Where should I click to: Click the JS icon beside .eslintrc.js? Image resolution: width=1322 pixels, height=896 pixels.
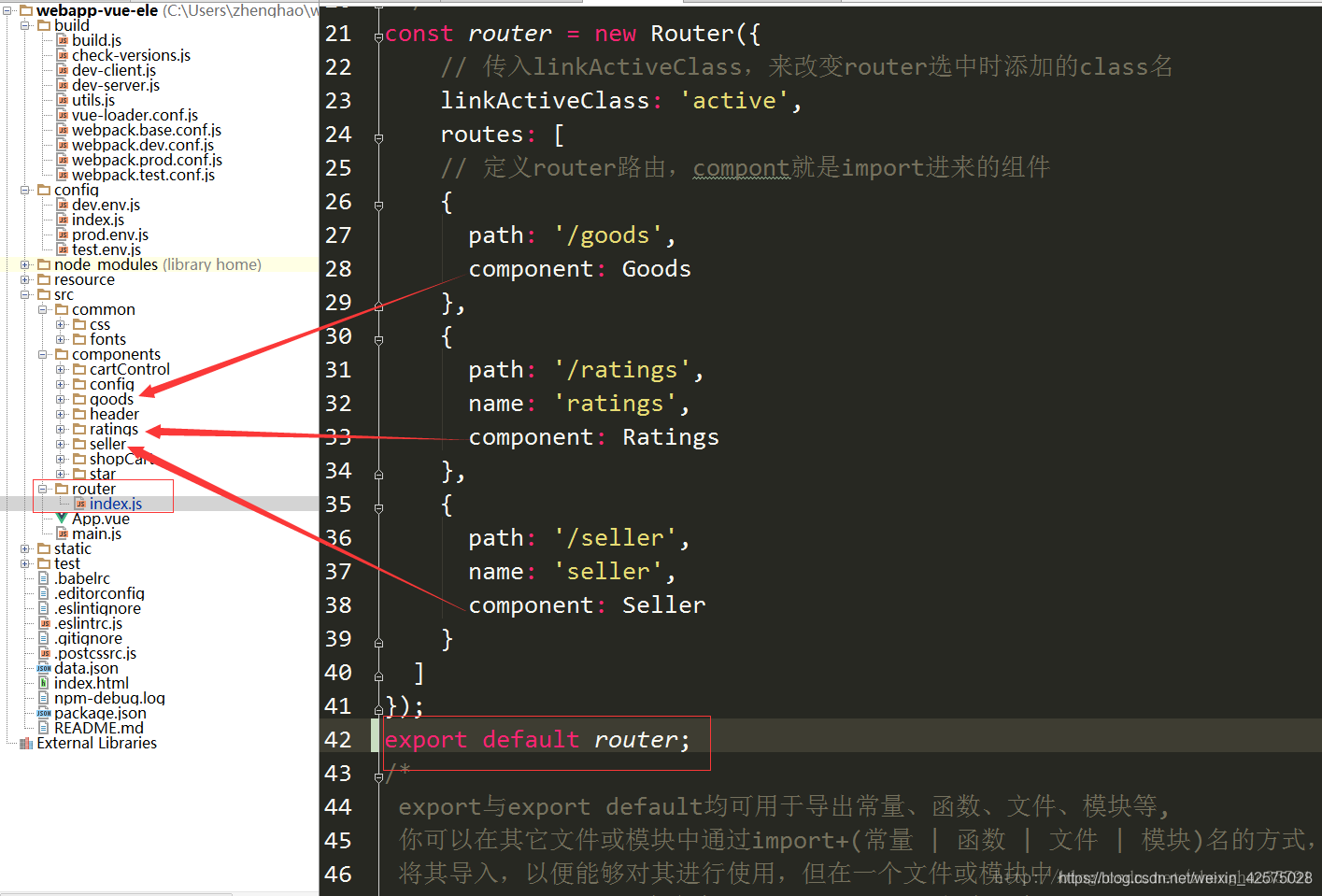(x=44, y=623)
